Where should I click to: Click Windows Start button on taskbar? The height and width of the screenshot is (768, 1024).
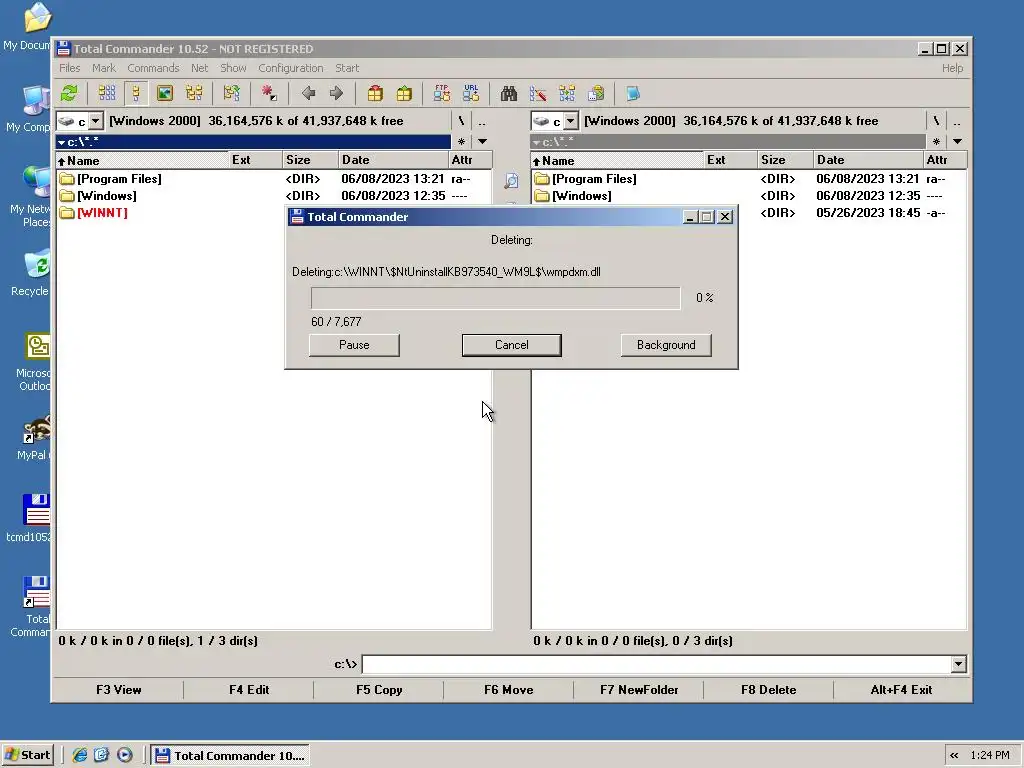point(27,755)
